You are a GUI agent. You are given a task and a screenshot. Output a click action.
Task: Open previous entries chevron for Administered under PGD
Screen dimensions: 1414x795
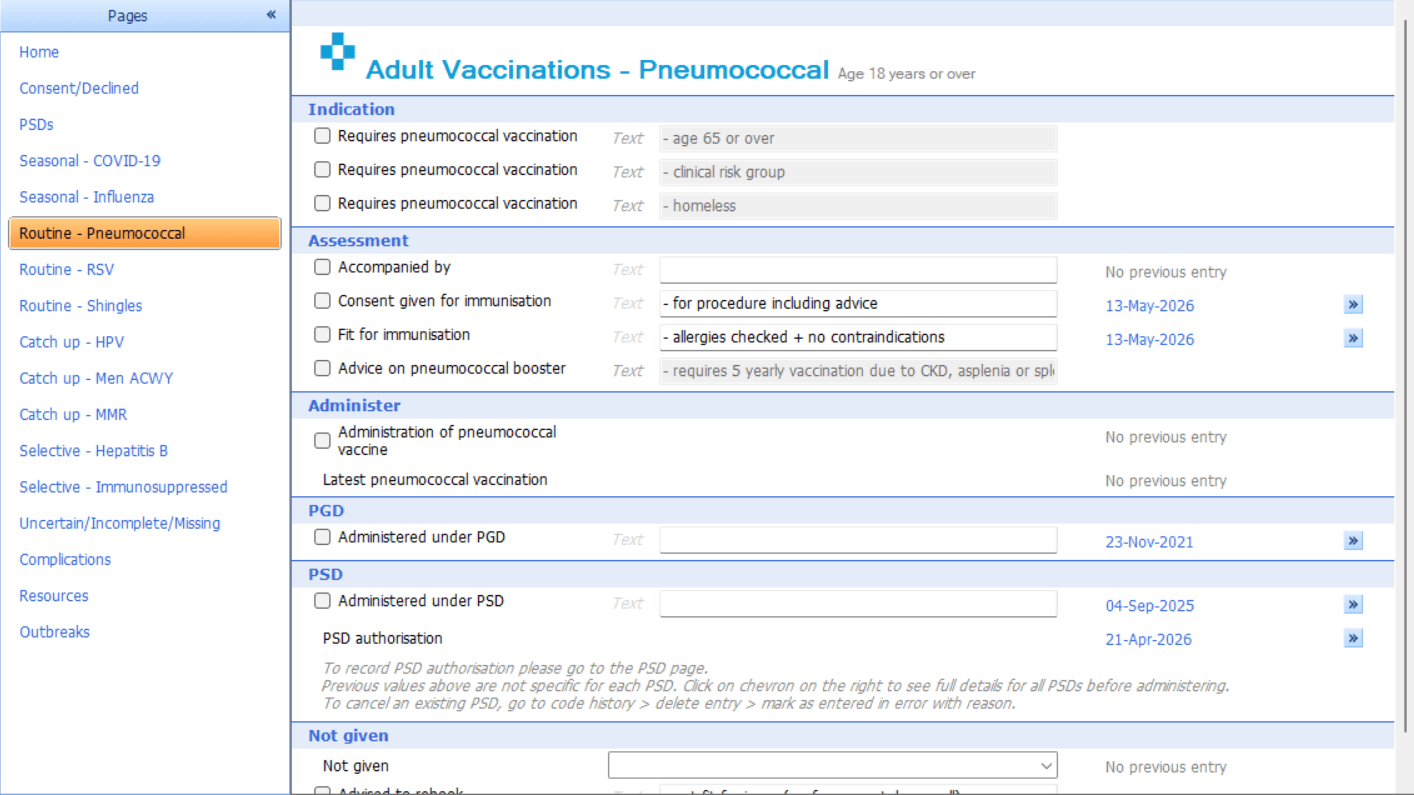click(x=1353, y=541)
